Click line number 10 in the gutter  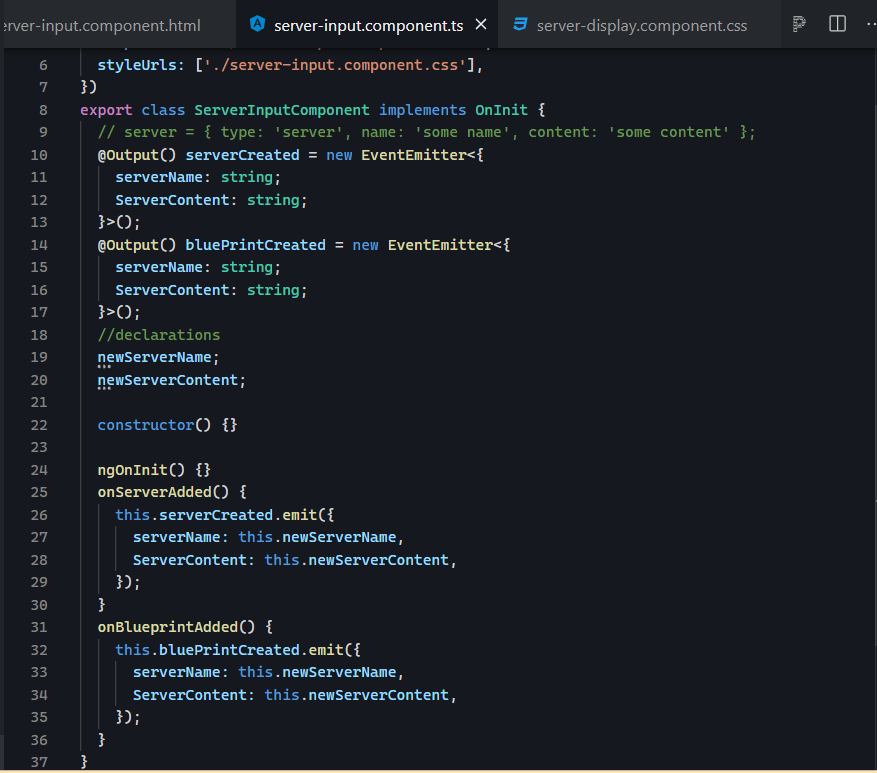[x=38, y=154]
